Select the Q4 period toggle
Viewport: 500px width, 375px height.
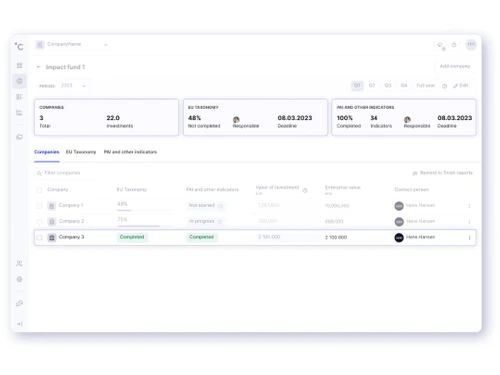pos(404,85)
